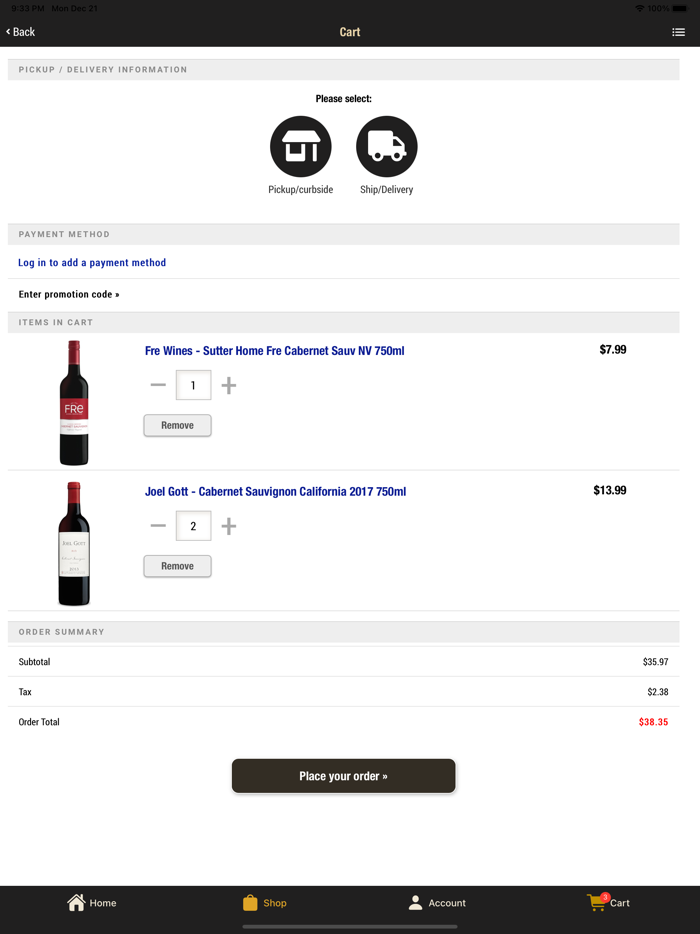Image resolution: width=700 pixels, height=934 pixels.
Task: Open the Shop bag icon
Action: pyautogui.click(x=249, y=902)
